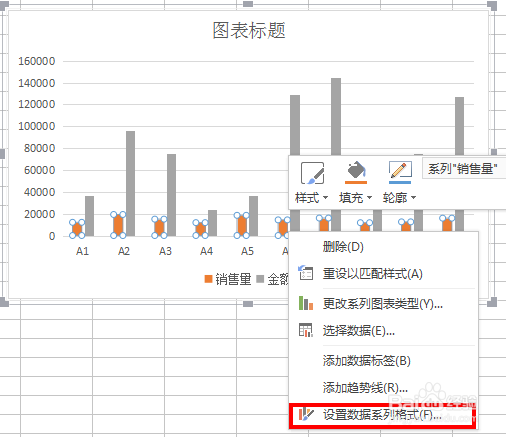Screen dimensions: 506x437
Task: Click the chart's bottom-middle resize handle
Action: [248, 304]
